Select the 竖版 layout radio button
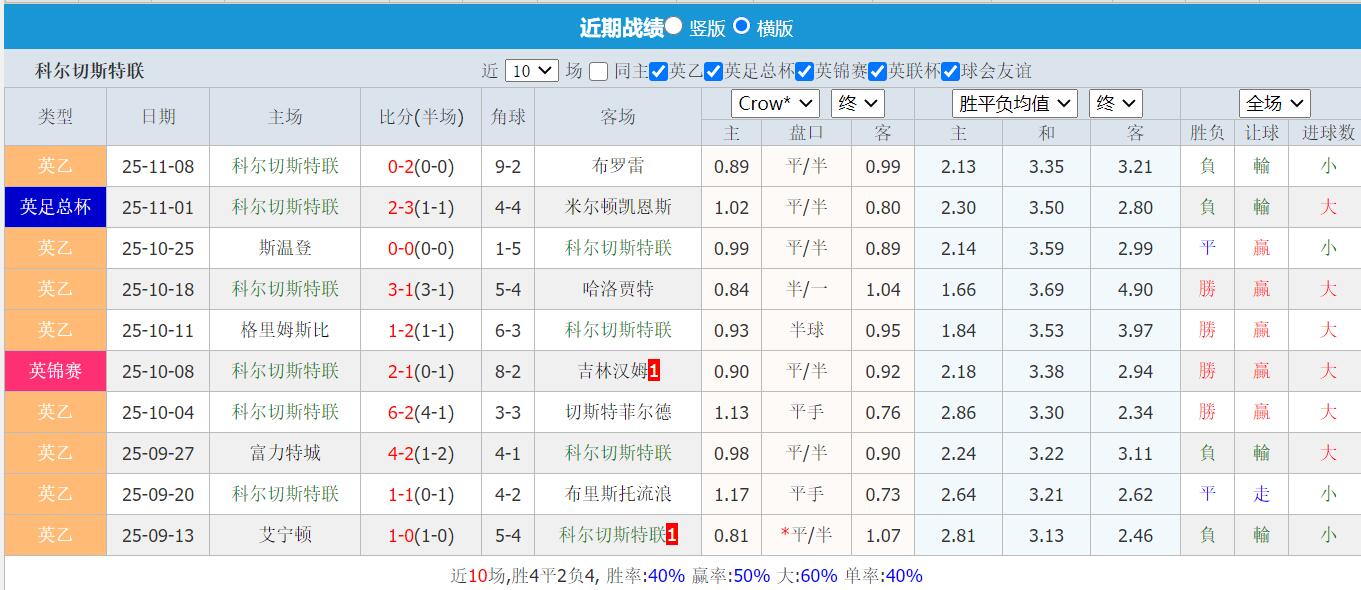This screenshot has height=590, width=1361. [x=674, y=25]
